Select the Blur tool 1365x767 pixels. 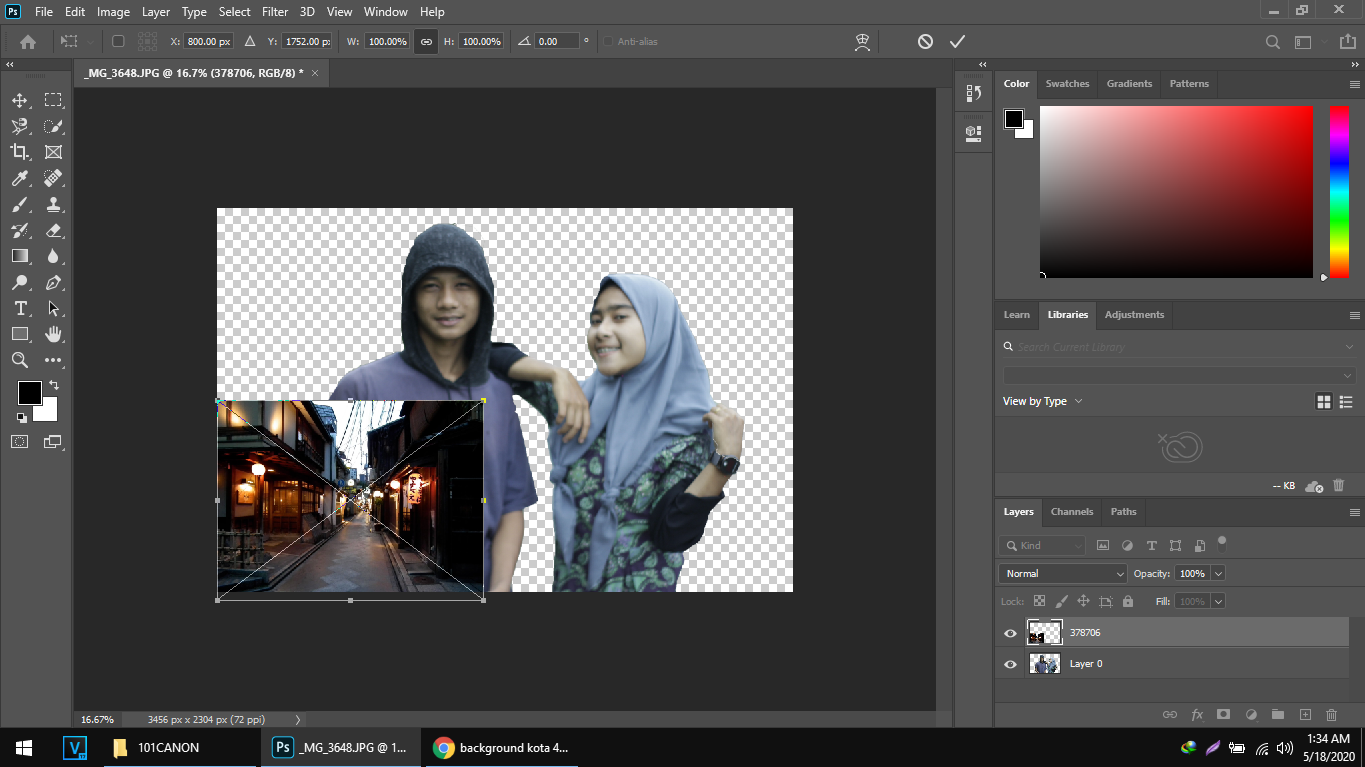(53, 256)
